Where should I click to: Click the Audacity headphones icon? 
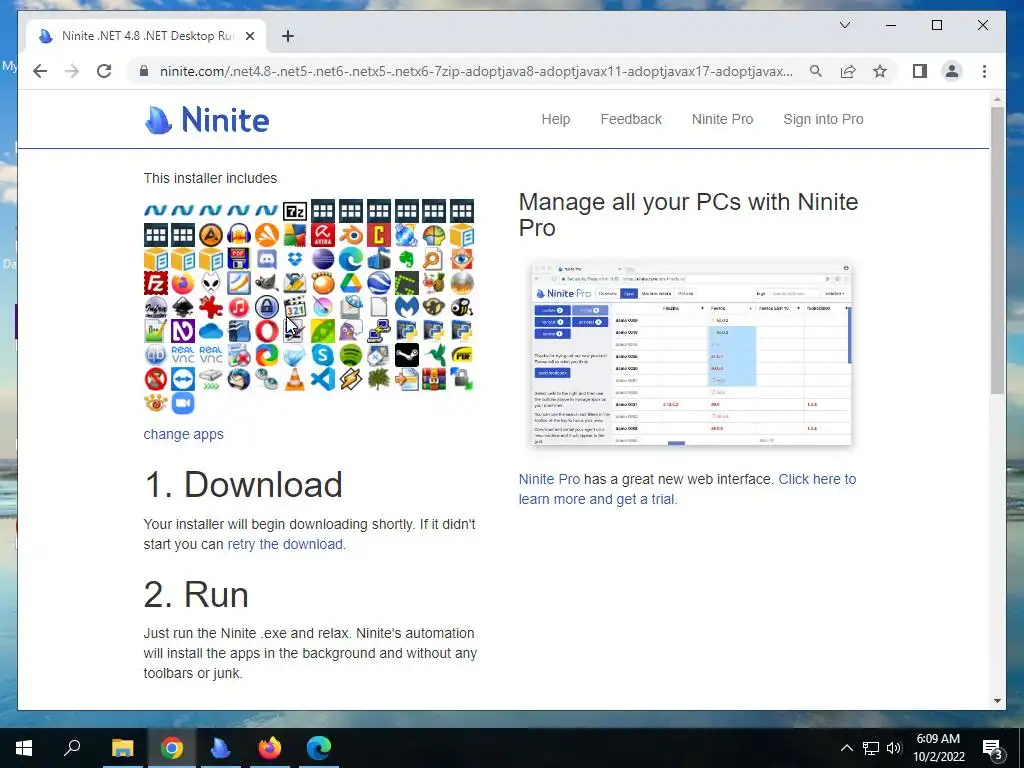(239, 235)
